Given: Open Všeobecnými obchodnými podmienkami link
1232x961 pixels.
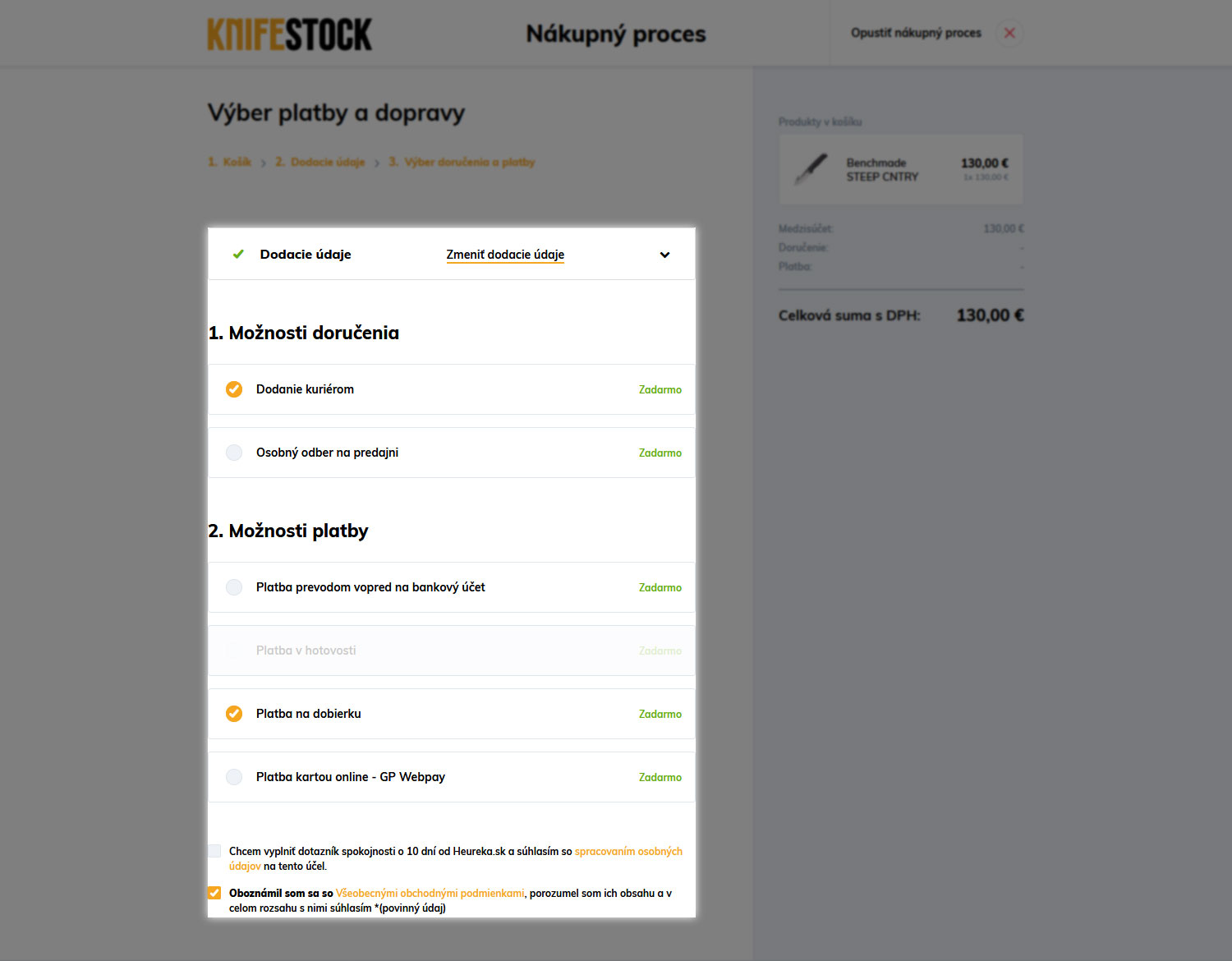Looking at the screenshot, I should [x=430, y=893].
